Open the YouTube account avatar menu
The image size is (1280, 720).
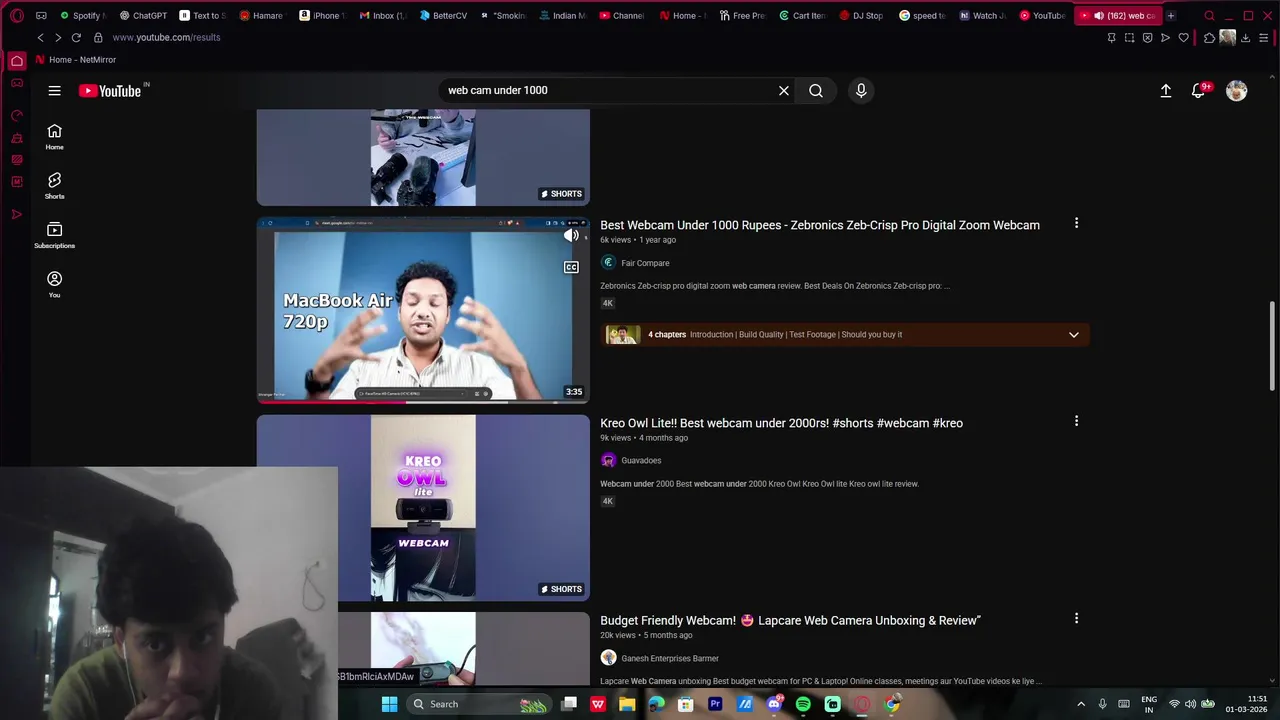[1237, 90]
